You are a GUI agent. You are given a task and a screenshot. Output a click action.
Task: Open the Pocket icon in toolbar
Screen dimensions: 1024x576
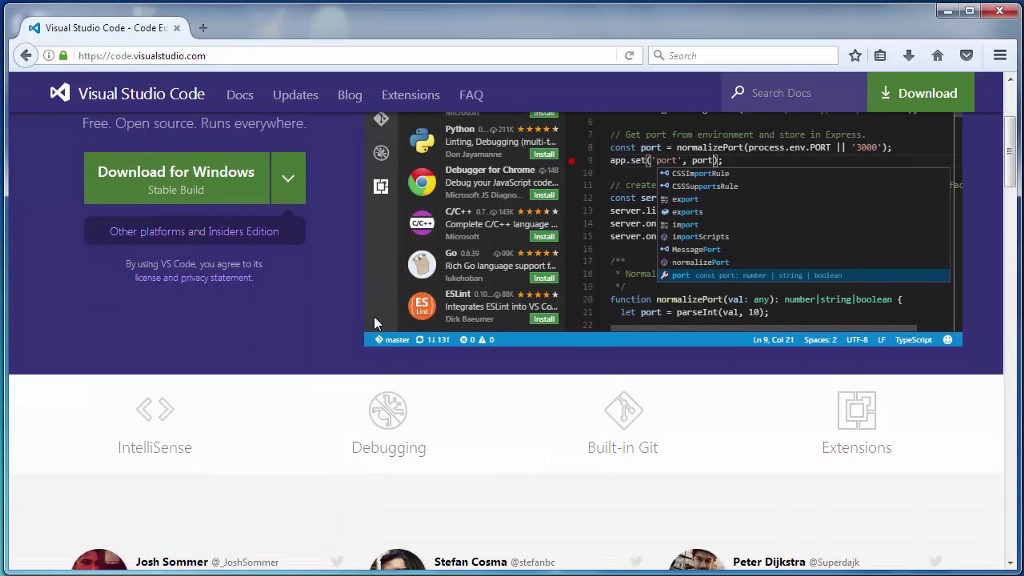coord(967,56)
